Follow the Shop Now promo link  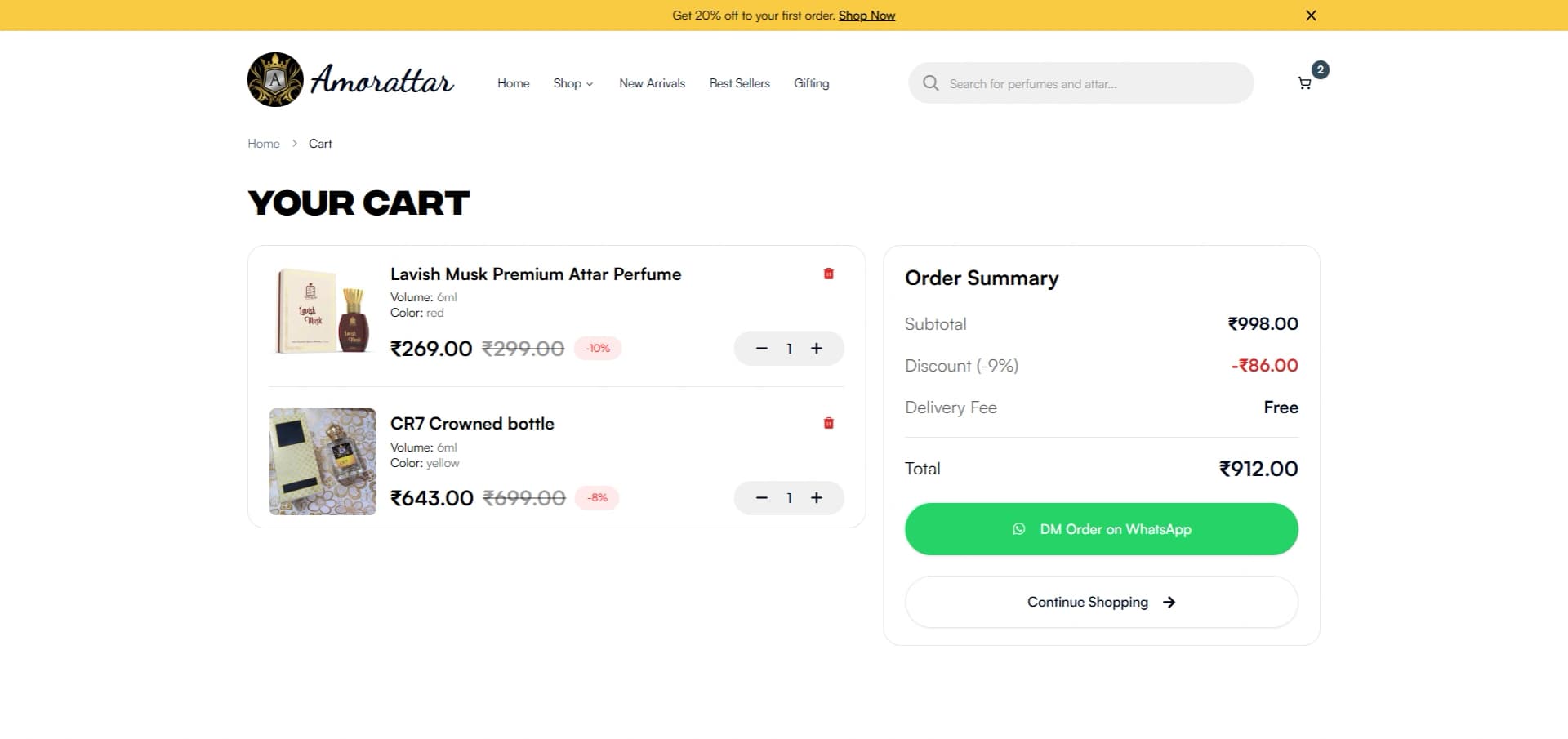[866, 16]
